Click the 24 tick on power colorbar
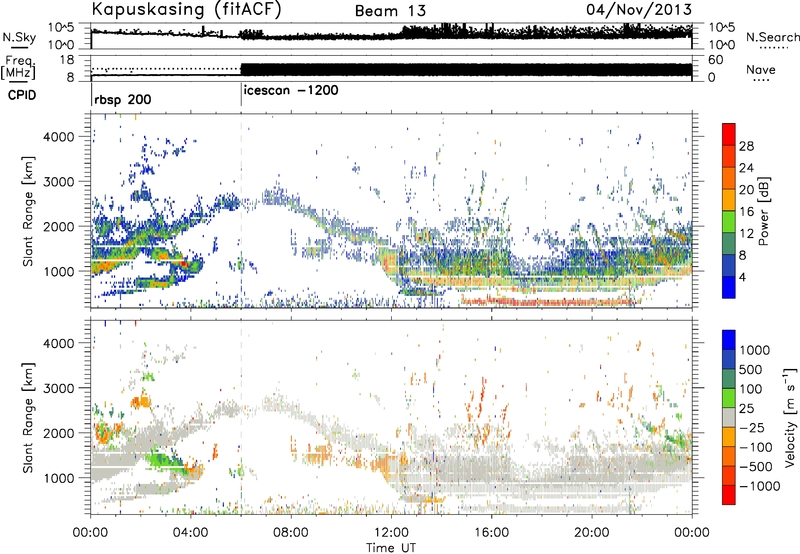 (746, 168)
